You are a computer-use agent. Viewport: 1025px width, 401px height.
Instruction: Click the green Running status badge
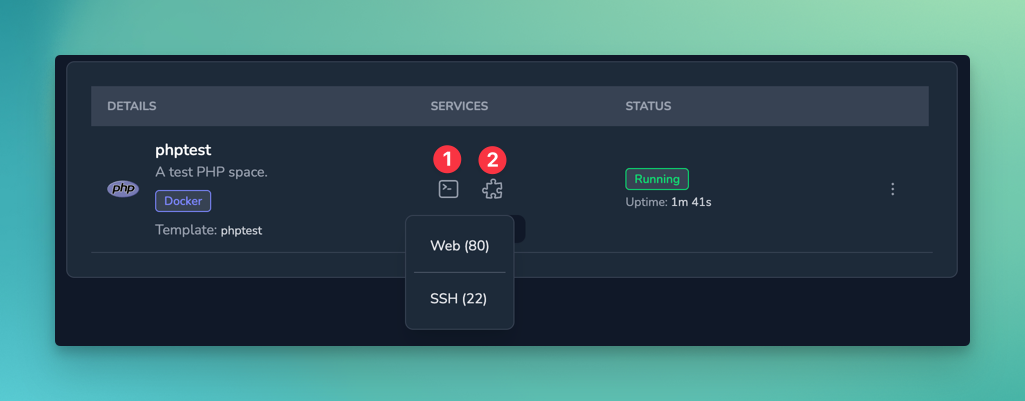pyautogui.click(x=657, y=179)
